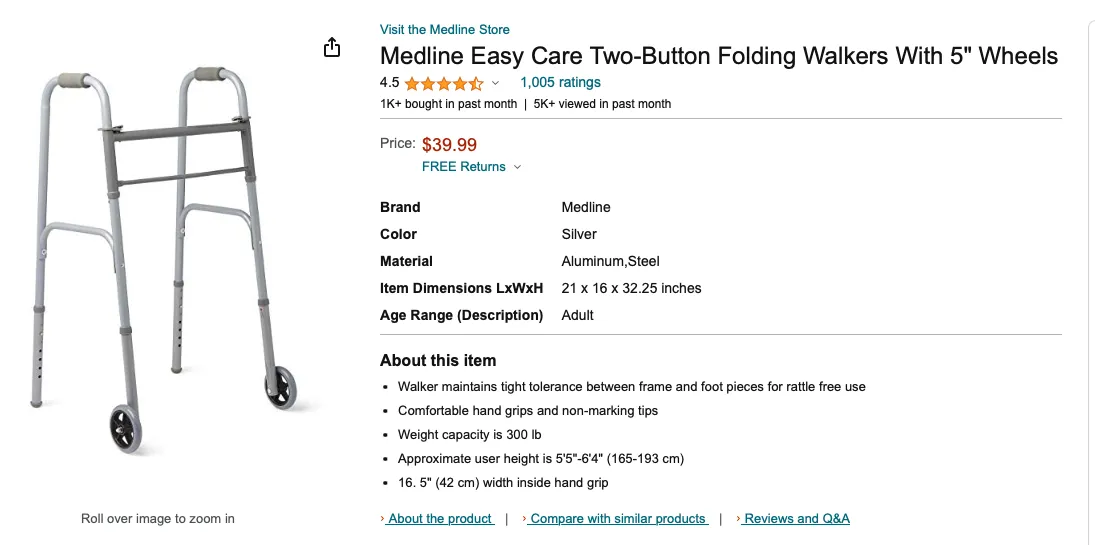
Task: Expand the rating breakdown chevron beside the stars
Action: 495,83
